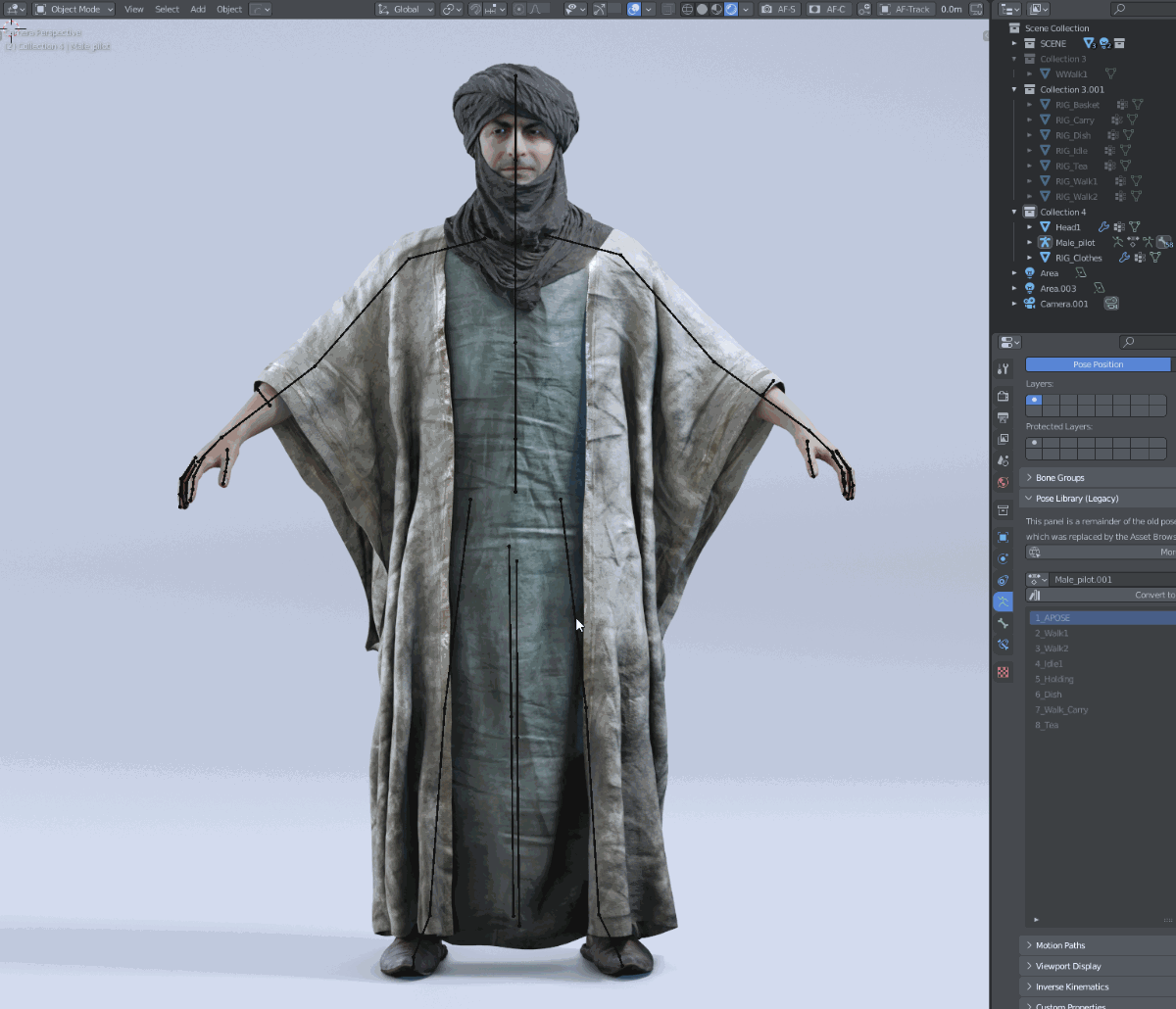
Task: Switch to wireframe viewport shading
Action: [687, 9]
